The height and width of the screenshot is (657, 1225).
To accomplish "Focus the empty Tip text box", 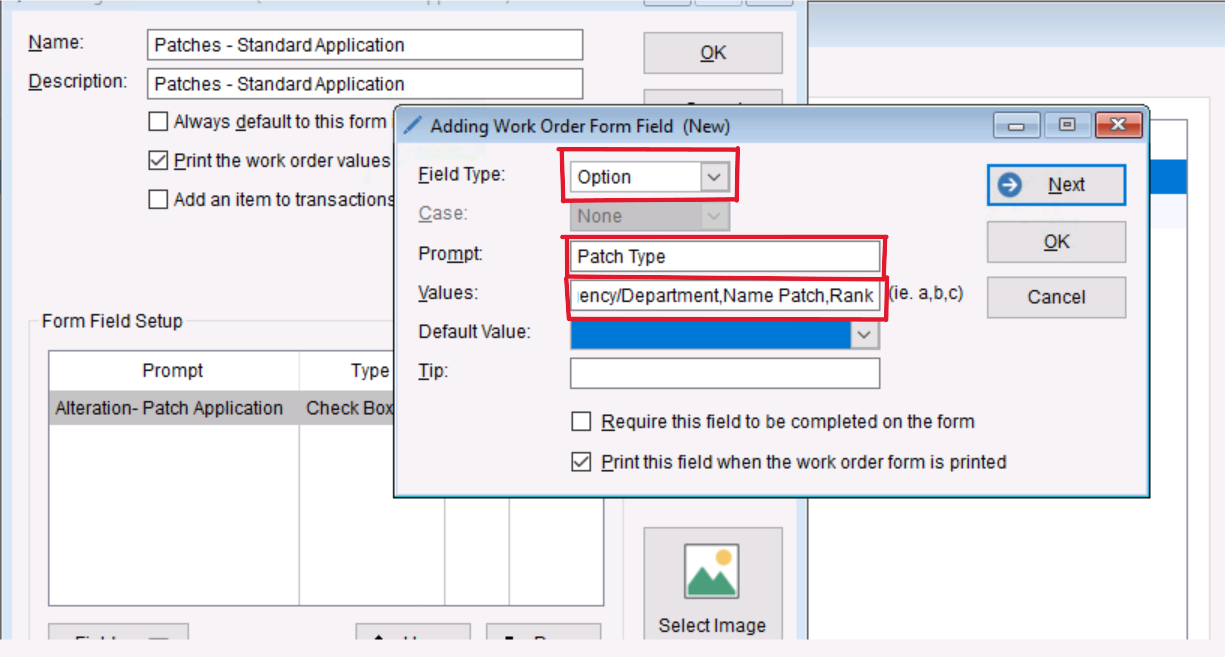I will [724, 373].
